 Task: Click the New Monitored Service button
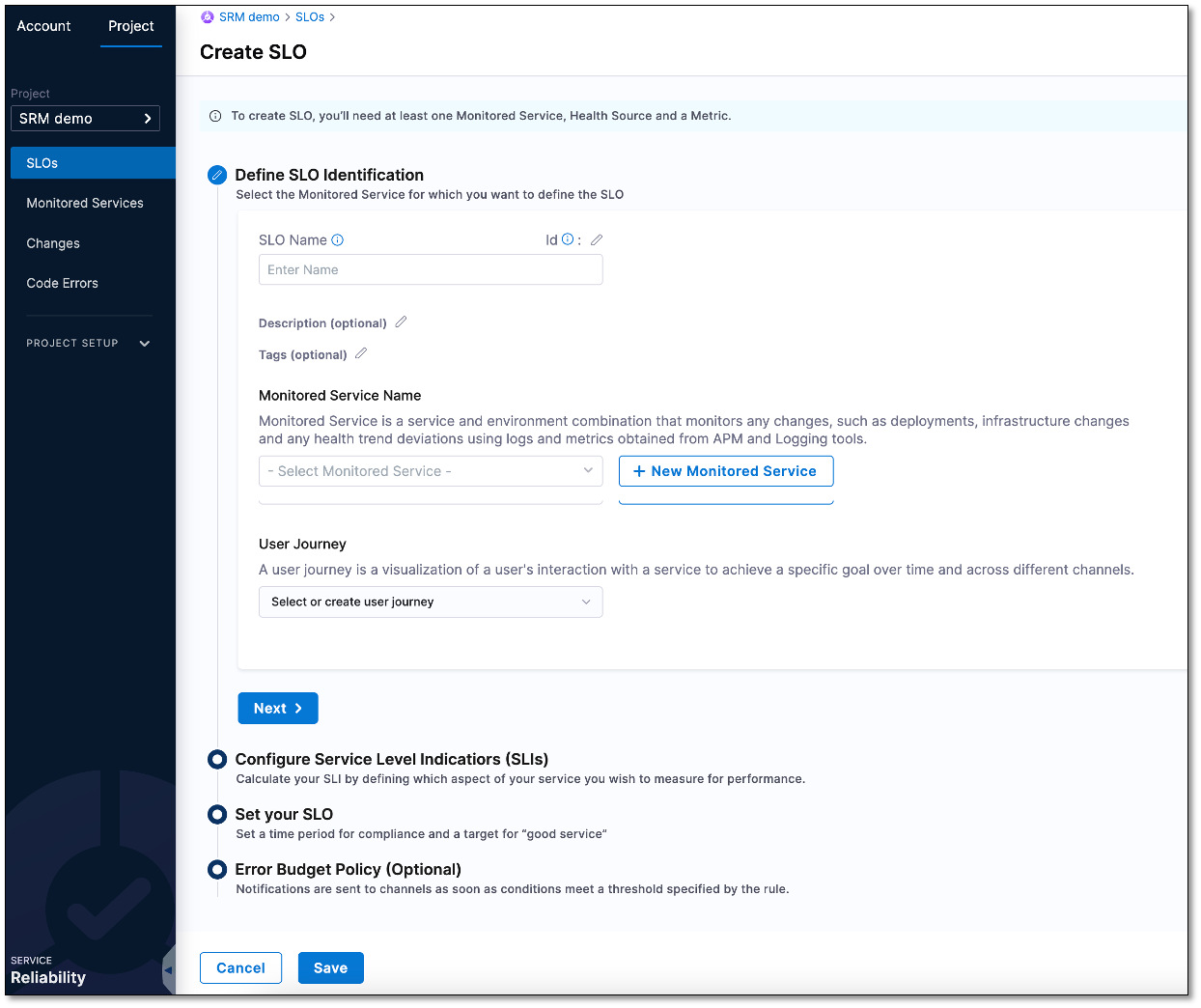(x=726, y=470)
